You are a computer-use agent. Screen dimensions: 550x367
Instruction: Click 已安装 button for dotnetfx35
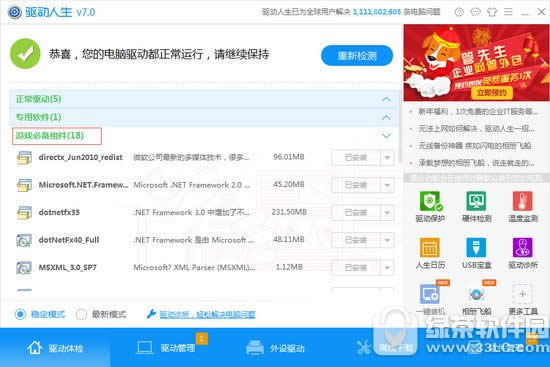click(356, 213)
